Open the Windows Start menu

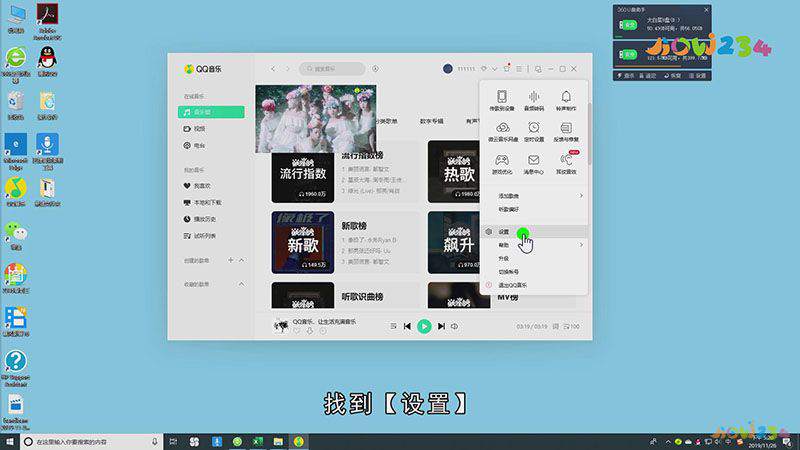pos(9,442)
